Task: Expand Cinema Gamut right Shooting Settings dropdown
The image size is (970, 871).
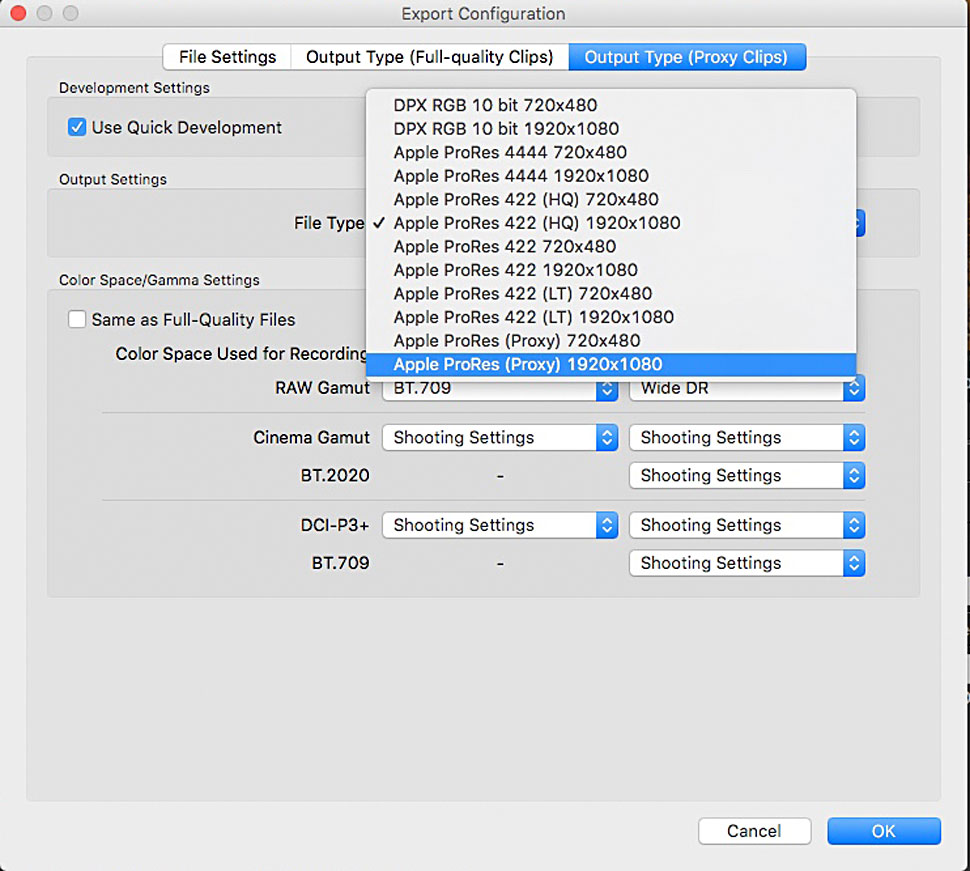Action: point(747,437)
